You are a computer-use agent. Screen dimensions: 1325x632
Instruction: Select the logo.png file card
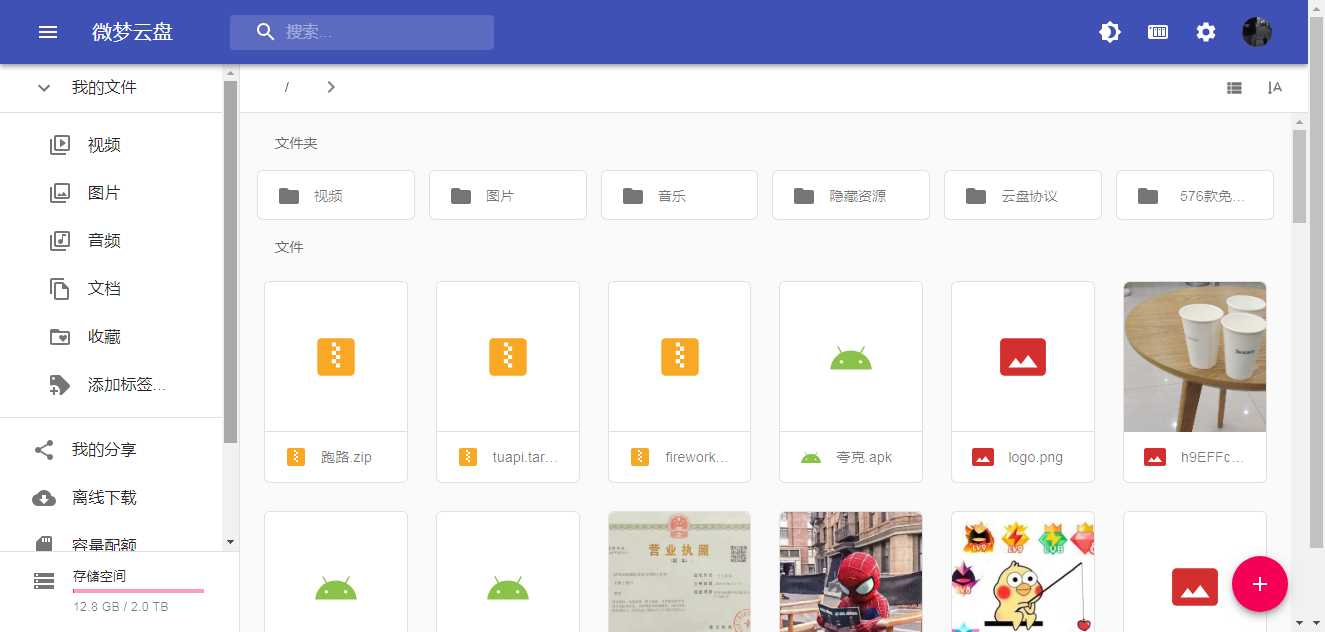coord(1023,382)
